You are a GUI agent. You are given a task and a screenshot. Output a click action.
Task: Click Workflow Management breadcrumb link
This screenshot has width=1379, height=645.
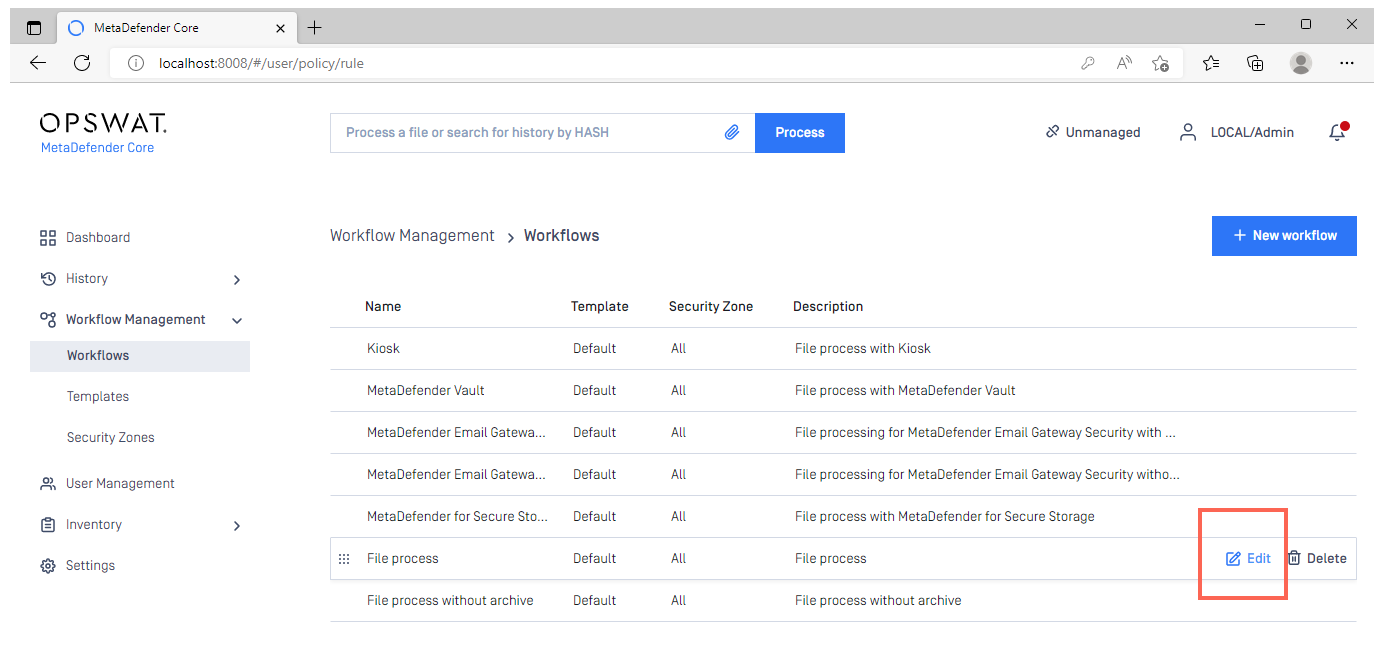(412, 236)
